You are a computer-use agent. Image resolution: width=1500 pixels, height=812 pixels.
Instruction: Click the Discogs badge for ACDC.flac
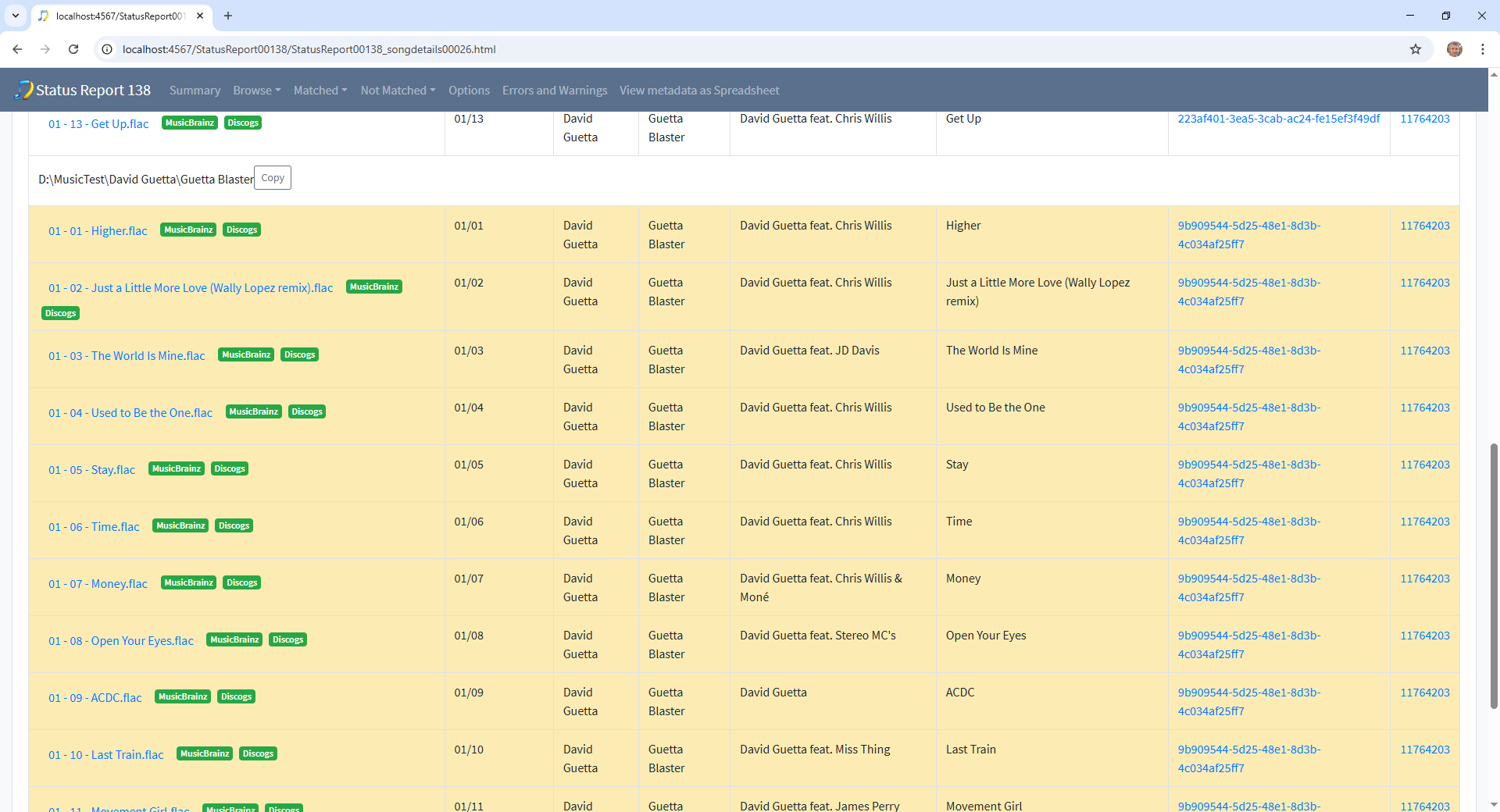pyautogui.click(x=236, y=696)
